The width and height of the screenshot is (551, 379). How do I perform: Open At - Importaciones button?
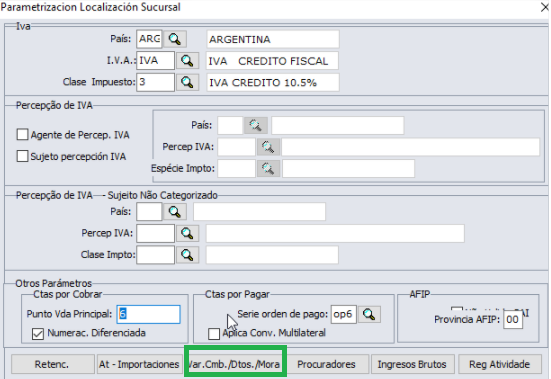tap(139, 364)
